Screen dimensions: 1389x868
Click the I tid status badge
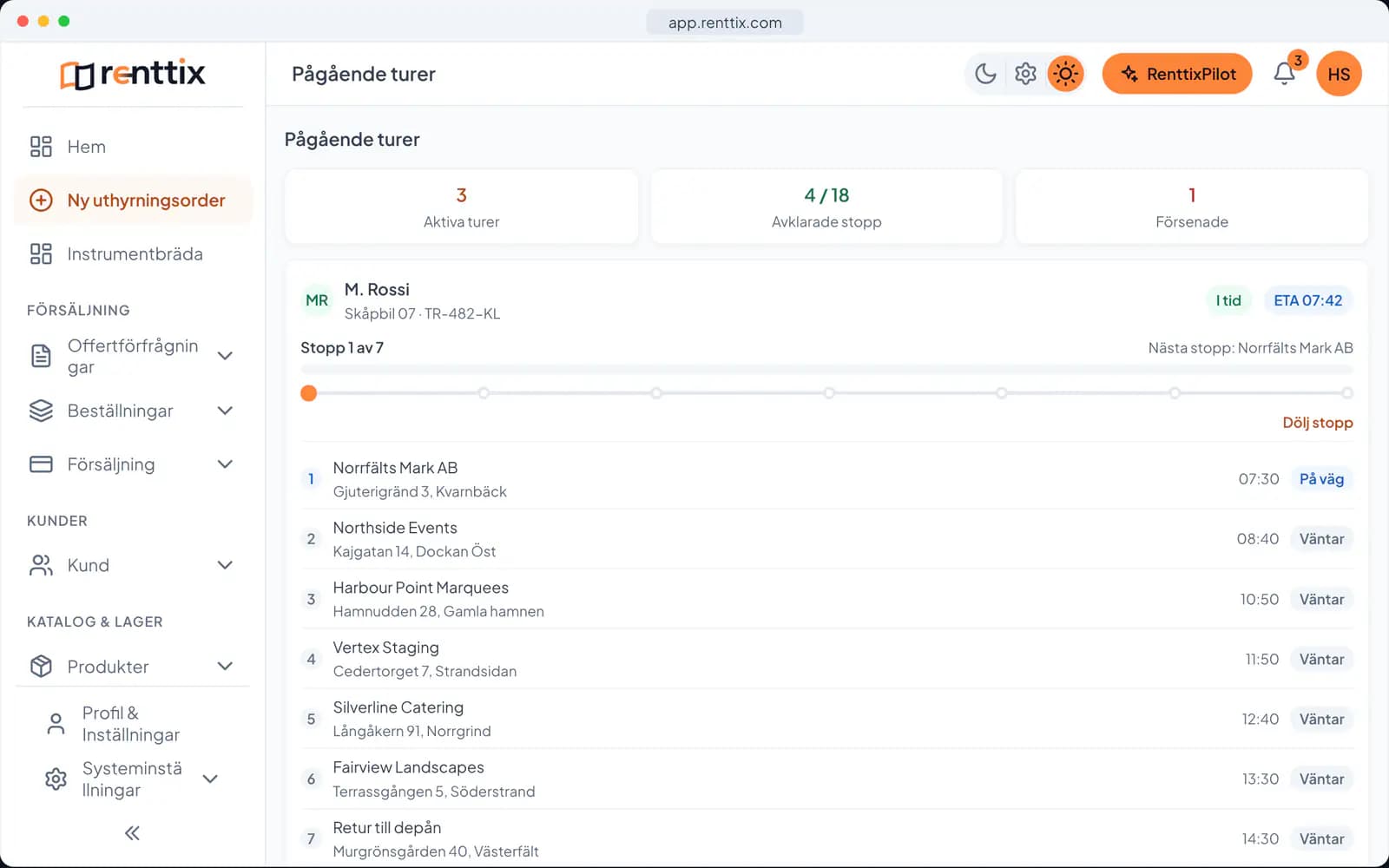[1228, 300]
